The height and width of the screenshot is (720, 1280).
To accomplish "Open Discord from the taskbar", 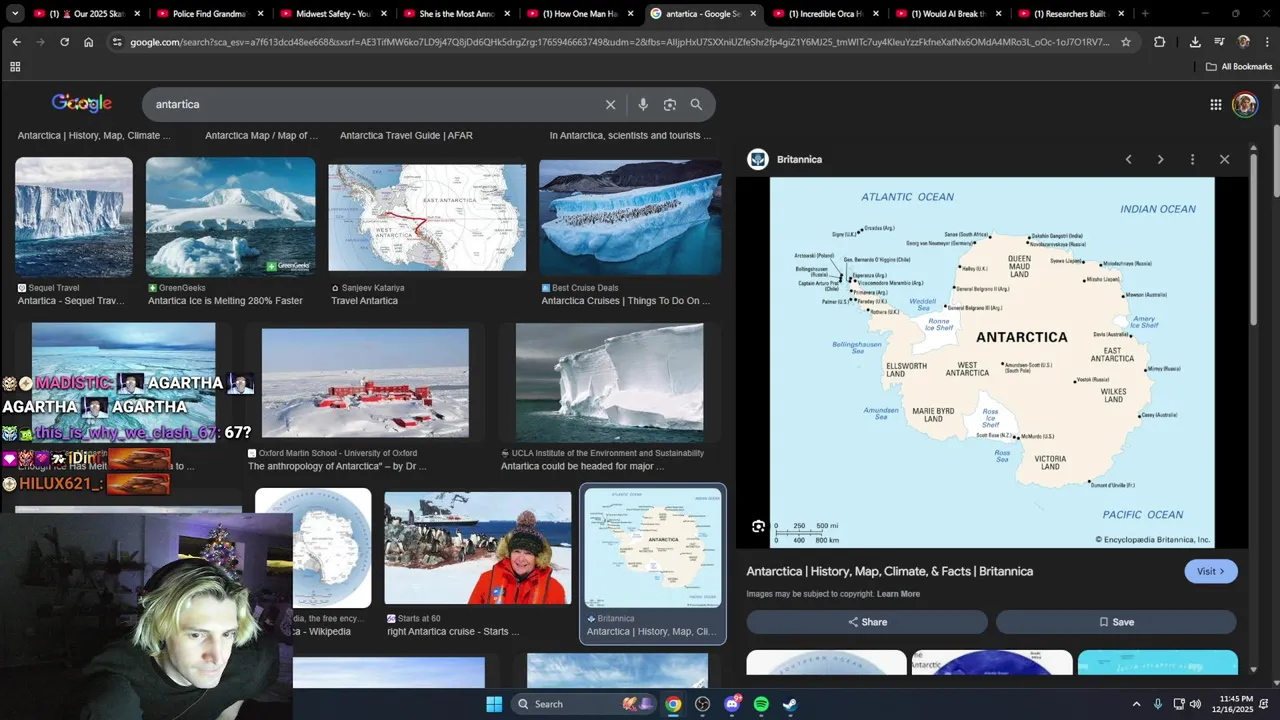I will 732,704.
